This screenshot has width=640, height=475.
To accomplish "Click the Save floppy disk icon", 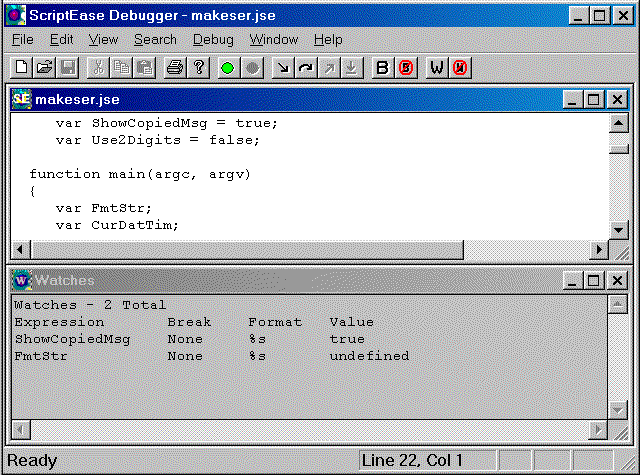I will pos(68,67).
